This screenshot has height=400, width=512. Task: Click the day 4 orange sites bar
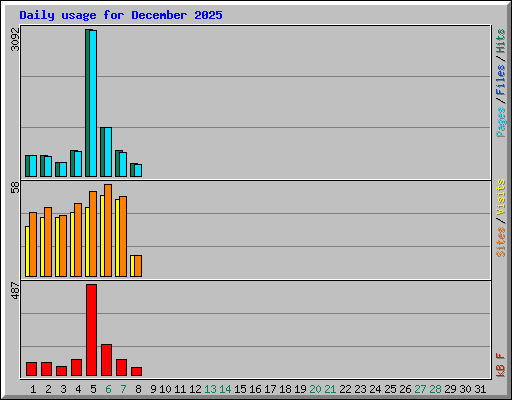78,240
